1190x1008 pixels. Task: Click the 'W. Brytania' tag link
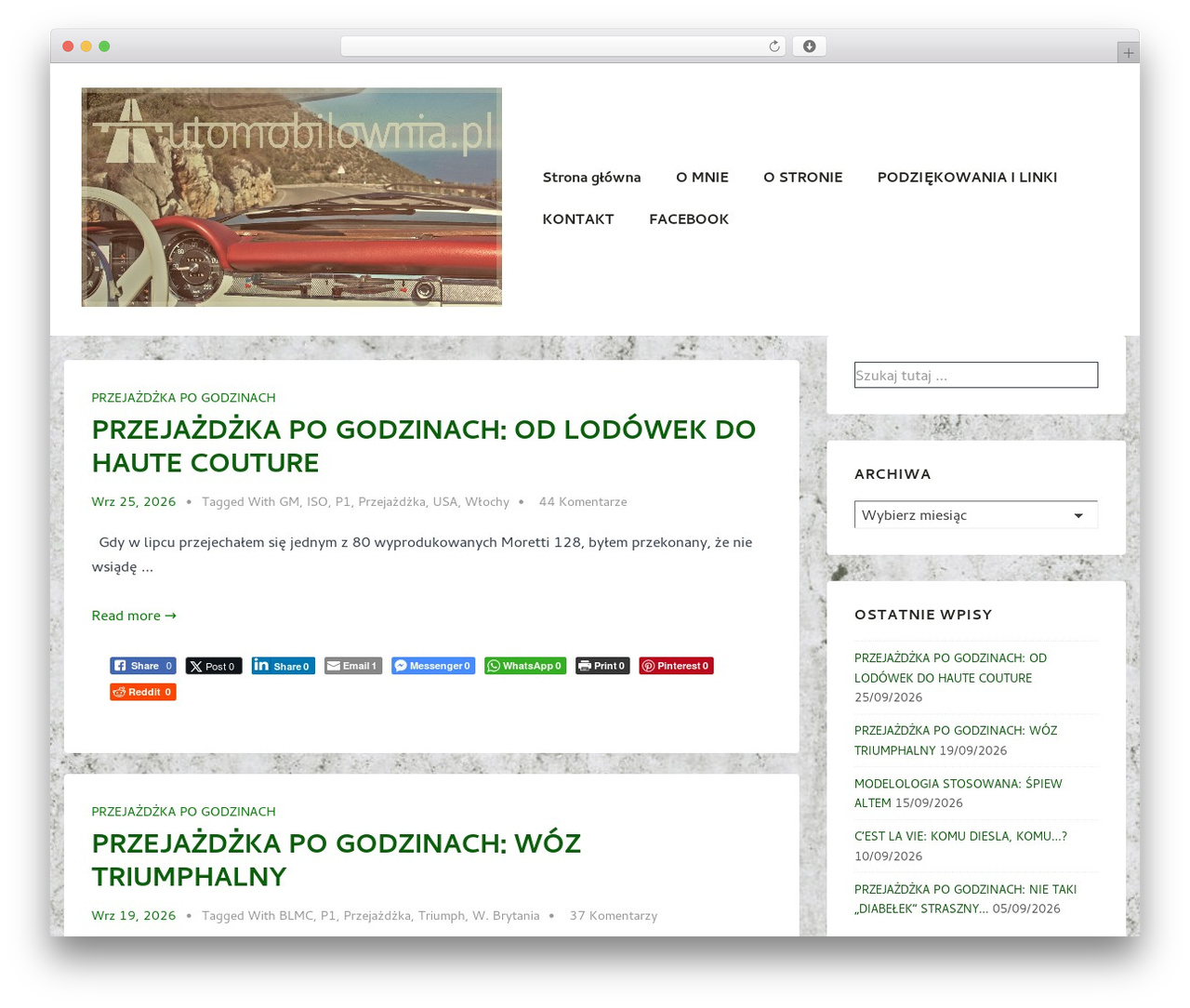point(506,915)
